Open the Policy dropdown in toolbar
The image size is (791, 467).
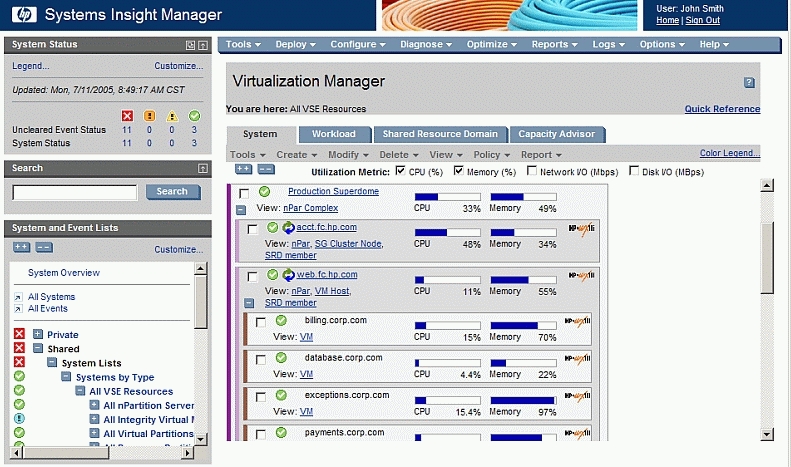point(492,155)
